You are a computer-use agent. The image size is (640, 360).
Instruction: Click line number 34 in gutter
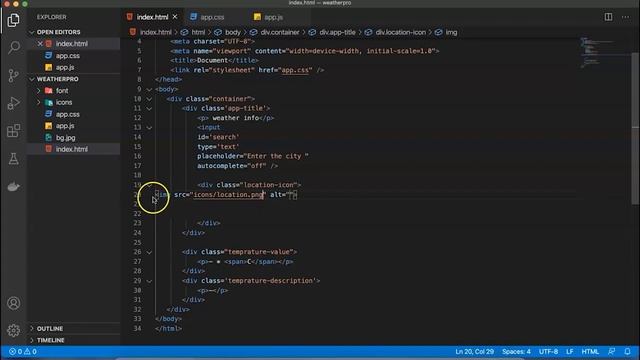[137, 329]
